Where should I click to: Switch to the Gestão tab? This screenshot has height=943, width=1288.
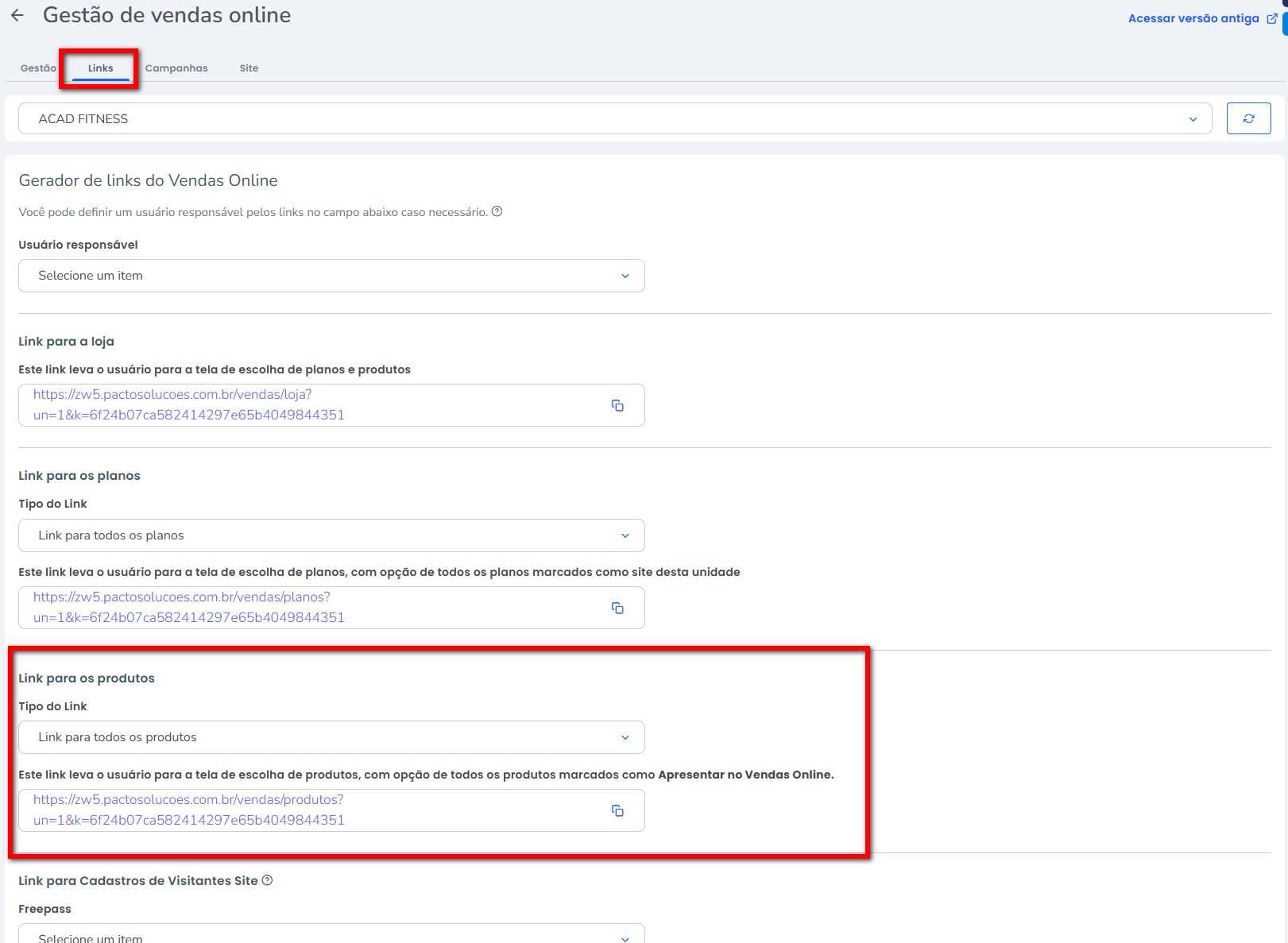(x=38, y=68)
